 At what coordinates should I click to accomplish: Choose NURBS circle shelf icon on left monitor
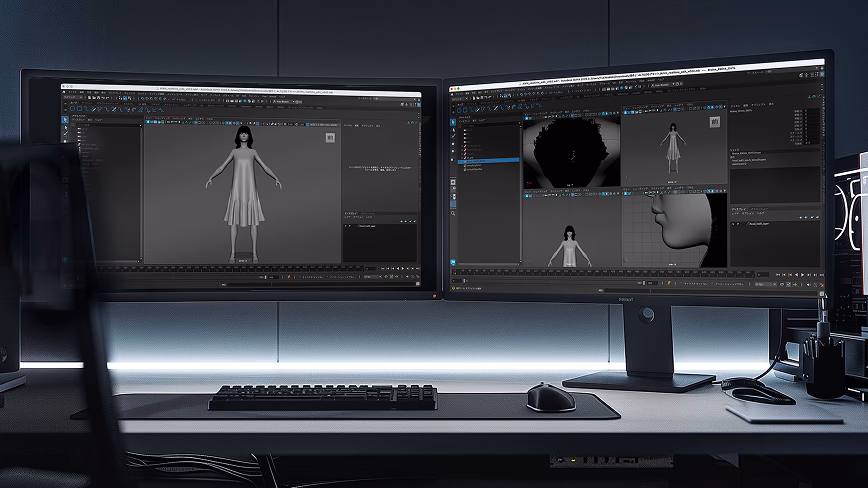[72, 109]
